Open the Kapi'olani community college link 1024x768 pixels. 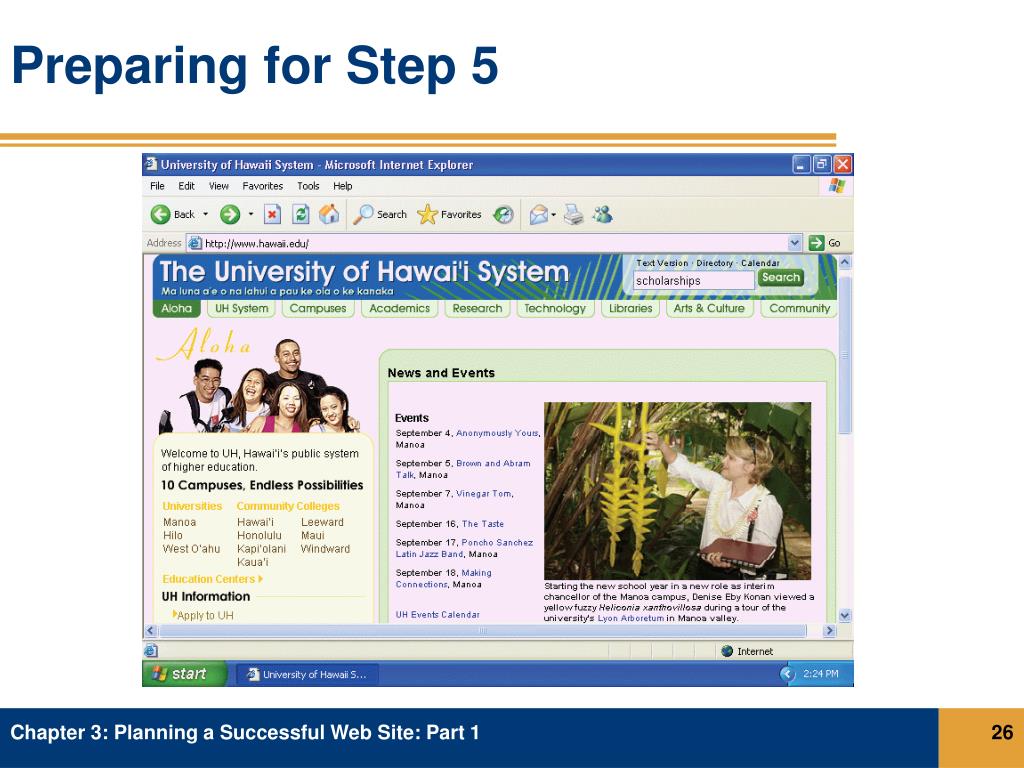(261, 549)
